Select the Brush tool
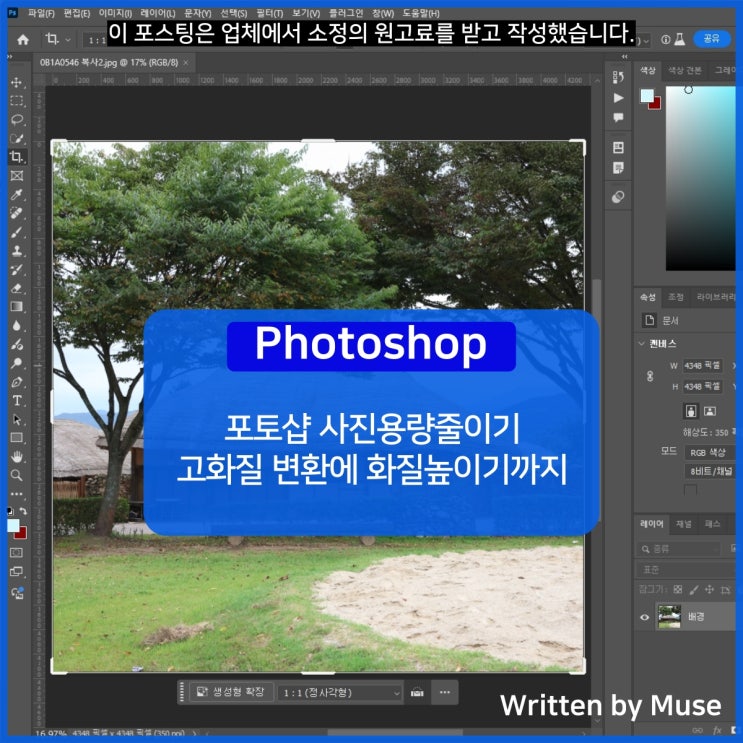743x743 pixels. click(17, 232)
